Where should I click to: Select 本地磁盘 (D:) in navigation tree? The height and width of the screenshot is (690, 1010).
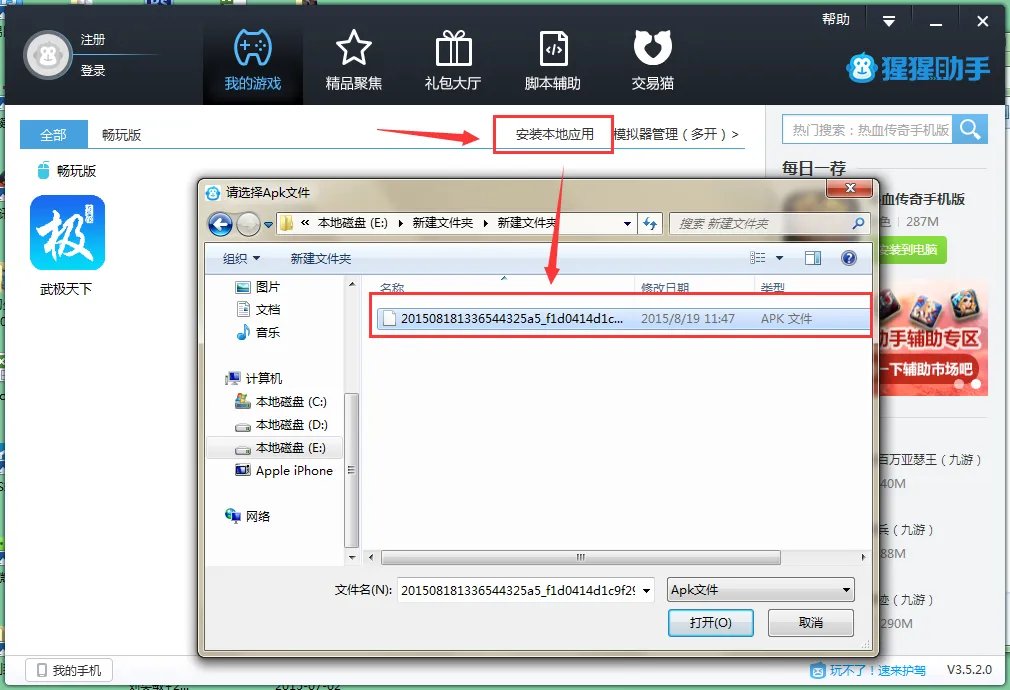pyautogui.click(x=290, y=425)
